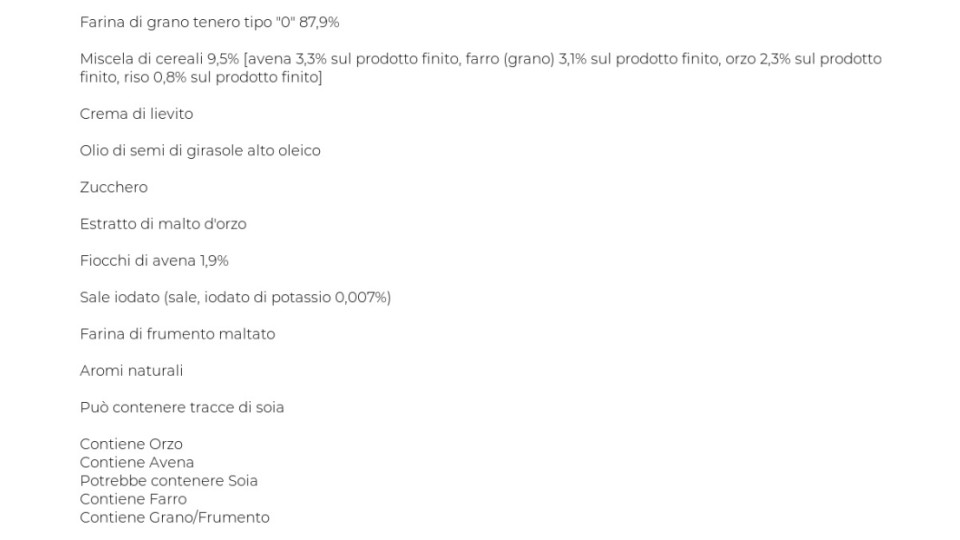Select the 'Crema di lievito' line
Screen dimensions: 960x540
(x=137, y=114)
